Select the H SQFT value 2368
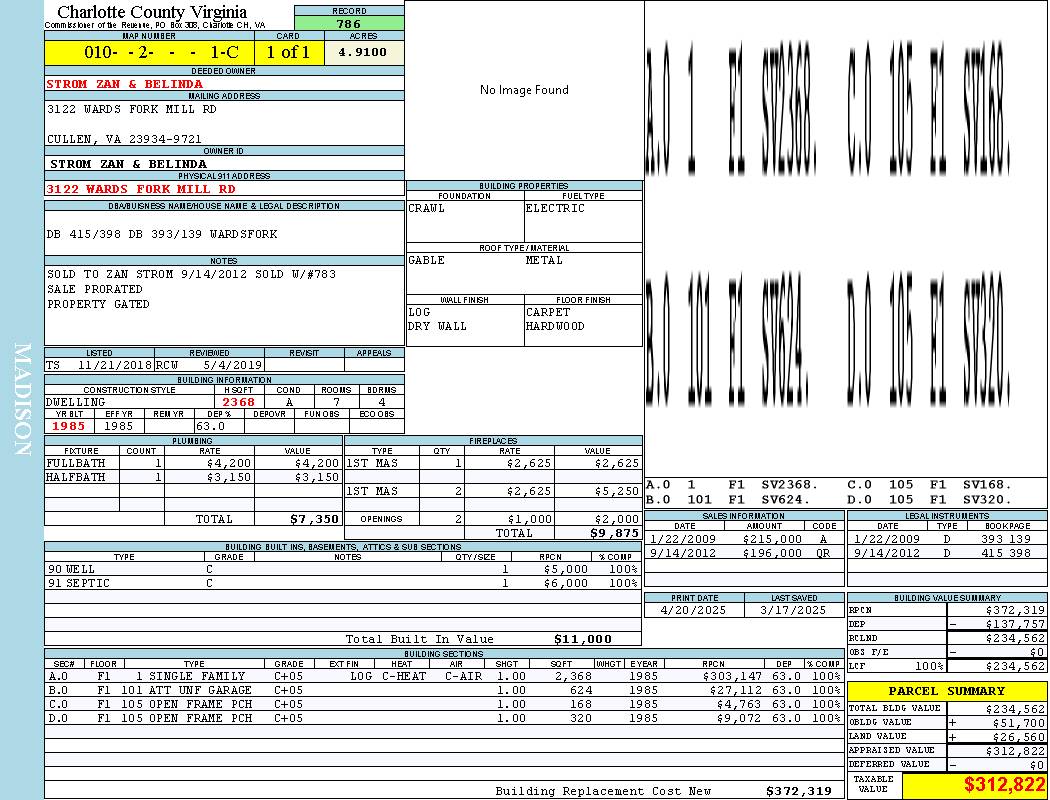The image size is (1050, 800). [x=238, y=402]
